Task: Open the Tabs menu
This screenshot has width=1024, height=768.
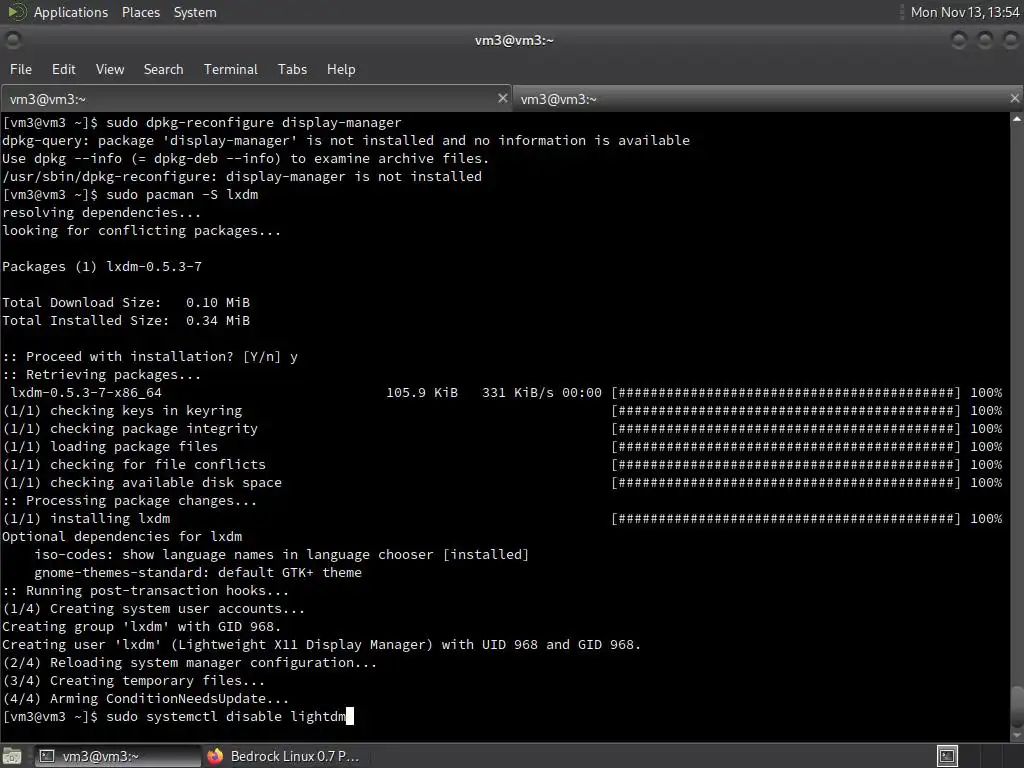Action: point(292,69)
